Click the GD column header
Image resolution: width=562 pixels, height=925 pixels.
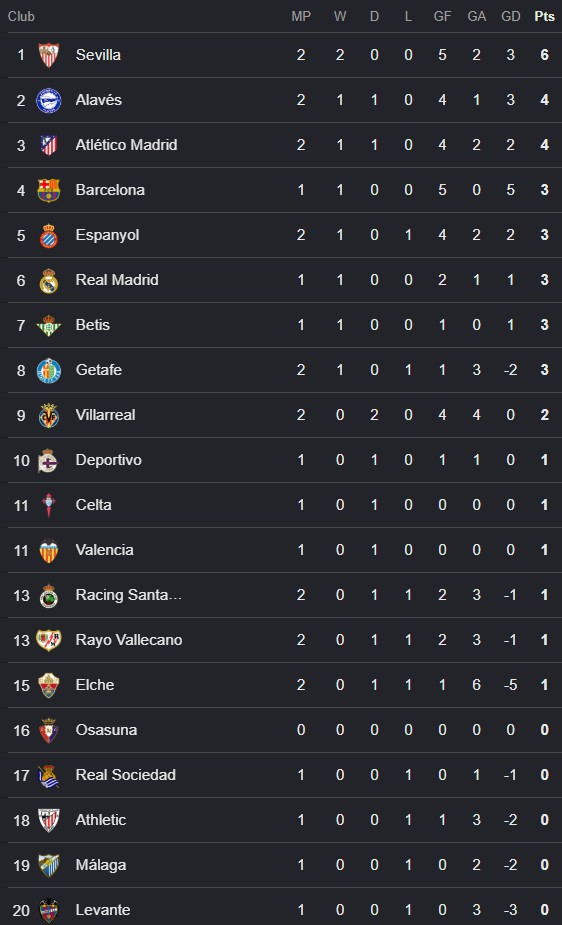(x=511, y=17)
